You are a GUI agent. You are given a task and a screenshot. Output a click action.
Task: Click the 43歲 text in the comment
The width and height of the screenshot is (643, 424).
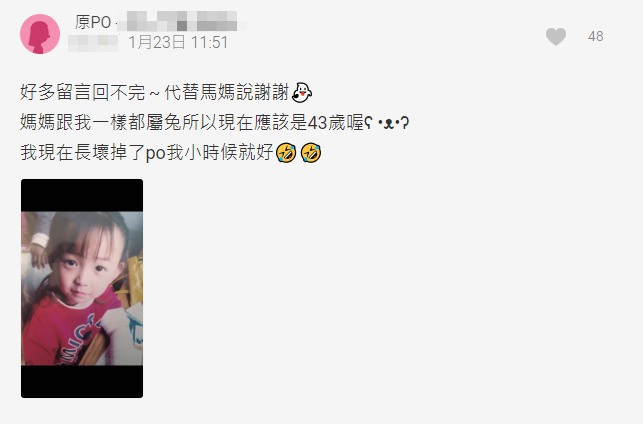(326, 123)
